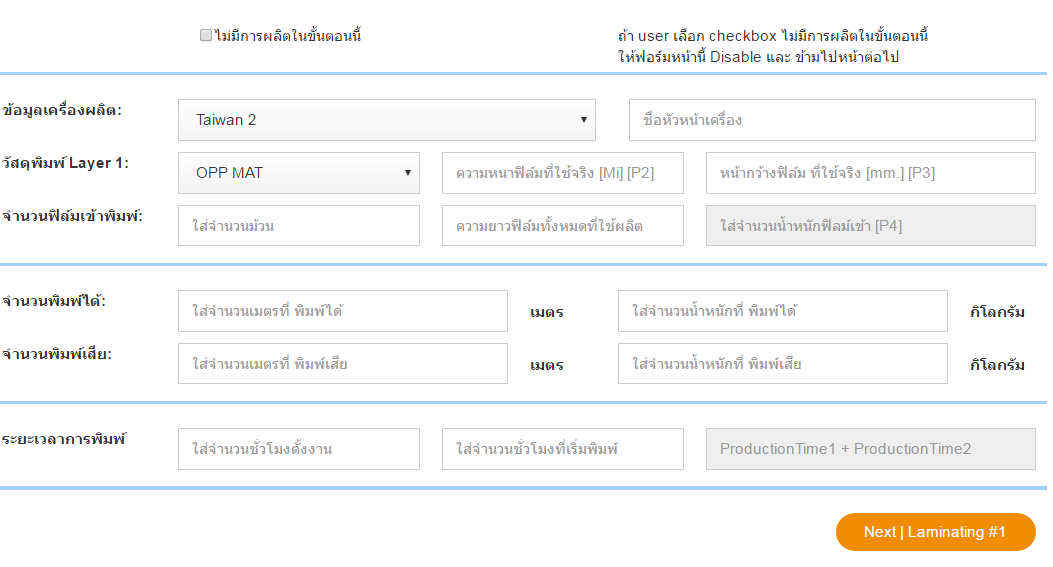This screenshot has width=1053, height=567.
Task: Click the ความยาวฟิล์มทั้งหมดที่ใช้ผลิต field
Action: tap(563, 226)
